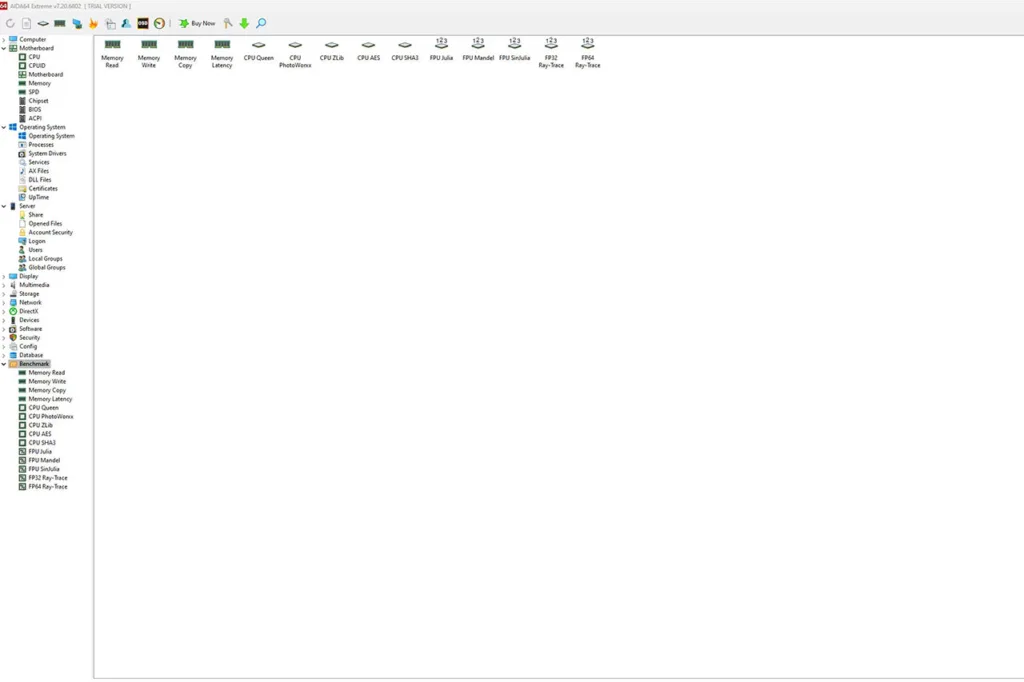Collapse the Benchmark tree node arrow
The height and width of the screenshot is (682, 1024).
click(x=4, y=364)
